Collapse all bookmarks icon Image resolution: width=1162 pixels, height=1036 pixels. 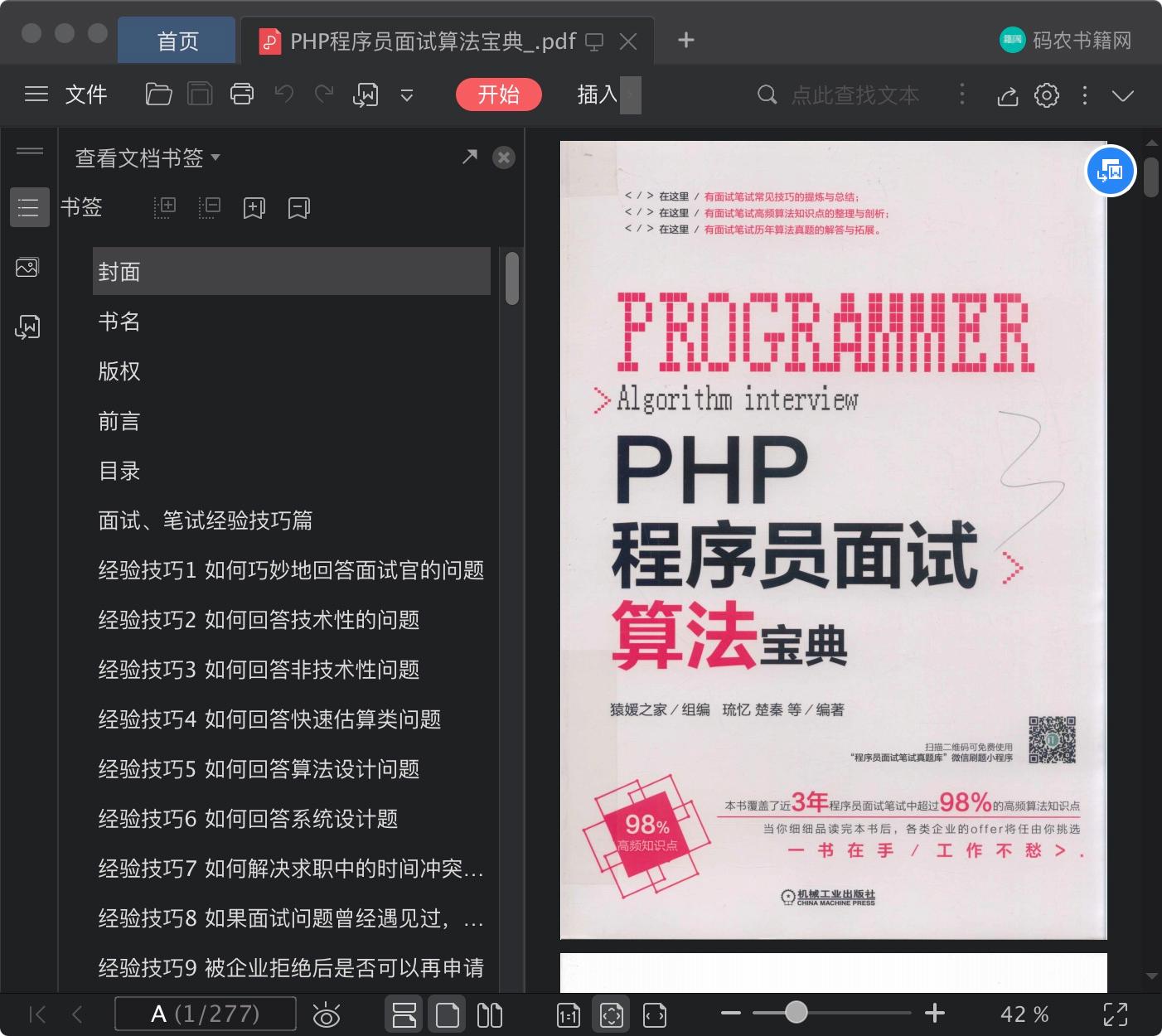click(x=209, y=207)
